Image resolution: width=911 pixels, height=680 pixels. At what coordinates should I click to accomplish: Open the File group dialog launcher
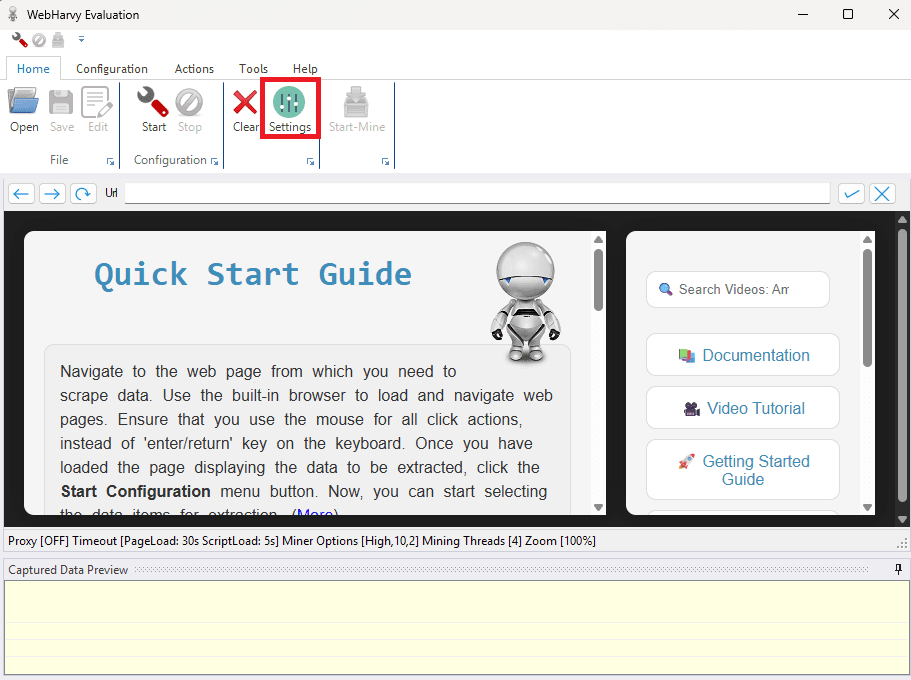[112, 161]
